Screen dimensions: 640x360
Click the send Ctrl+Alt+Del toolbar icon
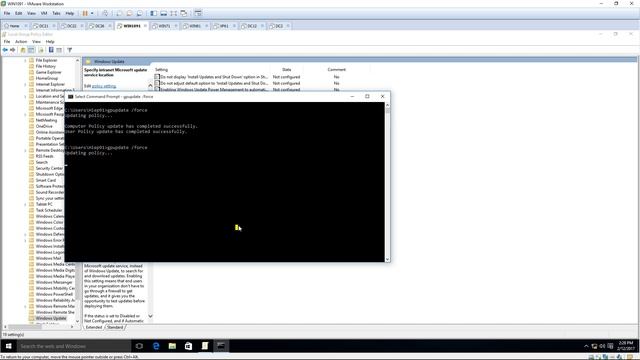105,13
